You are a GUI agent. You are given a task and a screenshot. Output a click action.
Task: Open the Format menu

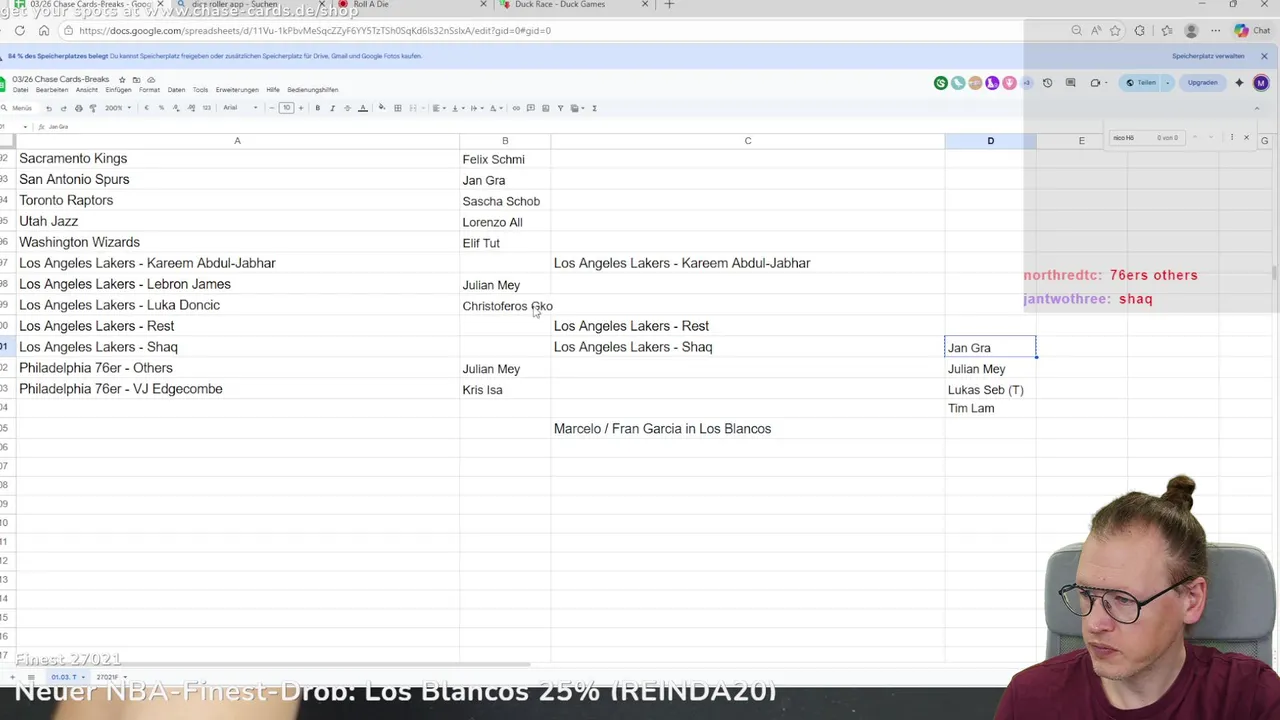149,90
